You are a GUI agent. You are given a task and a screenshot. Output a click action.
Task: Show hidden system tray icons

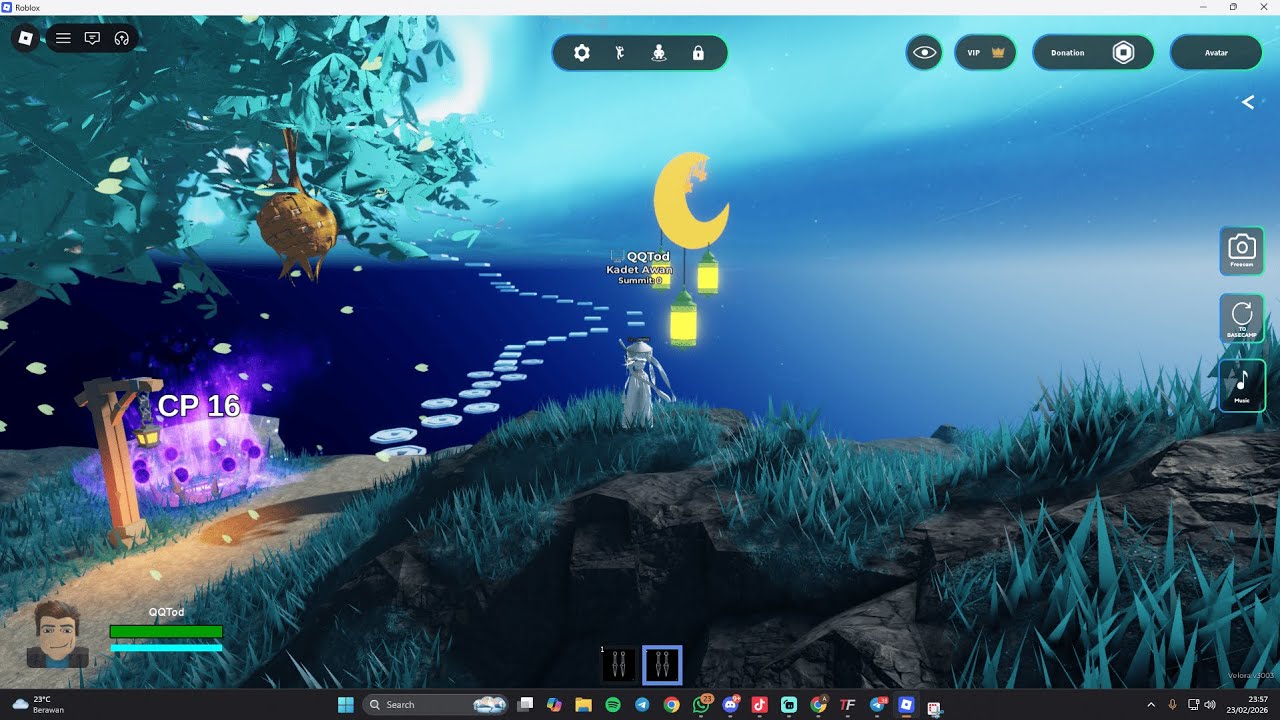1150,705
